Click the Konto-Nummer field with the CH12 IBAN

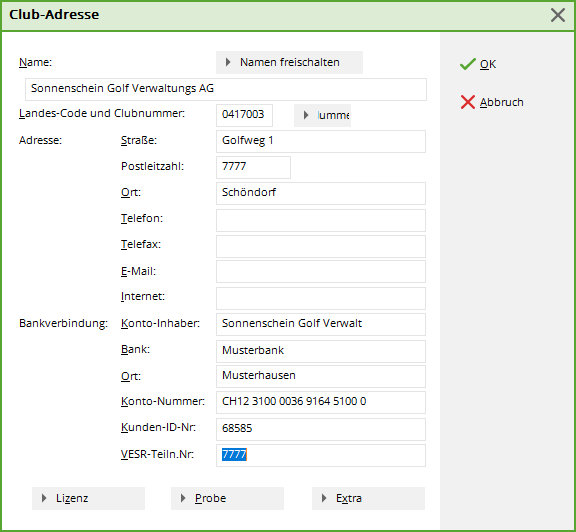321,402
